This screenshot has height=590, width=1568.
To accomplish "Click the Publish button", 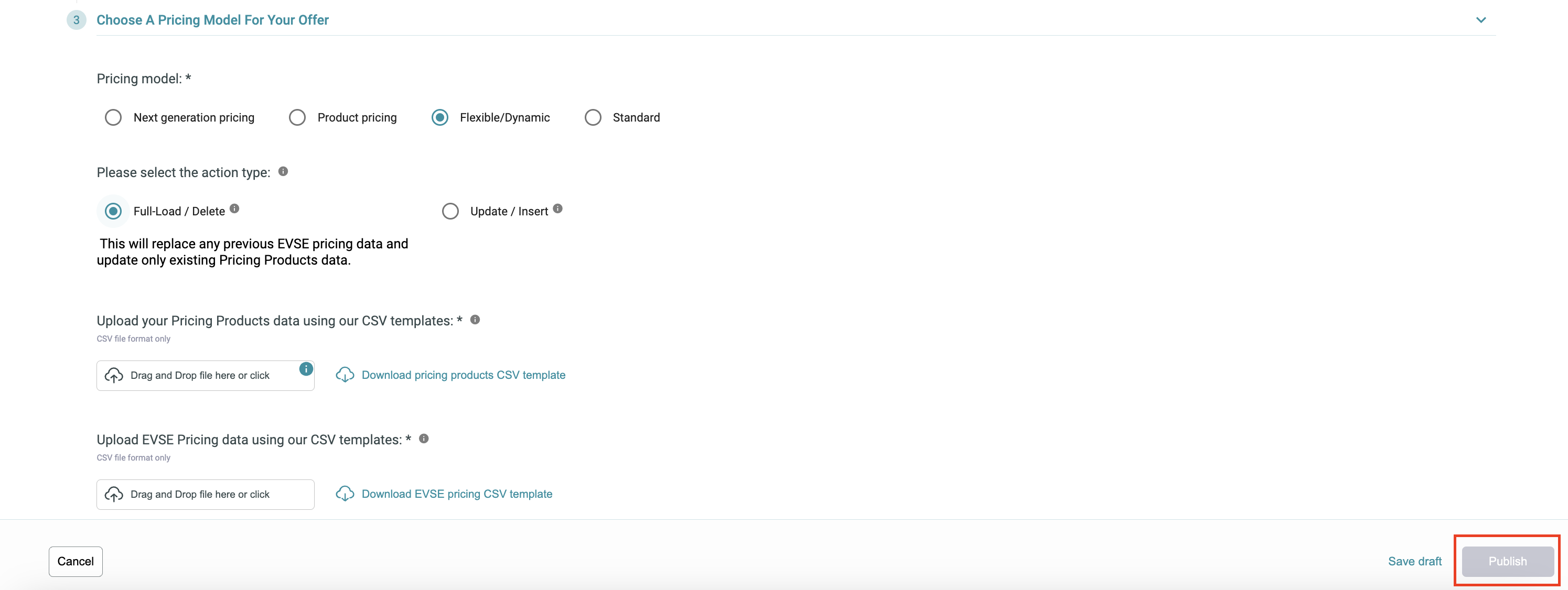I will (1508, 561).
